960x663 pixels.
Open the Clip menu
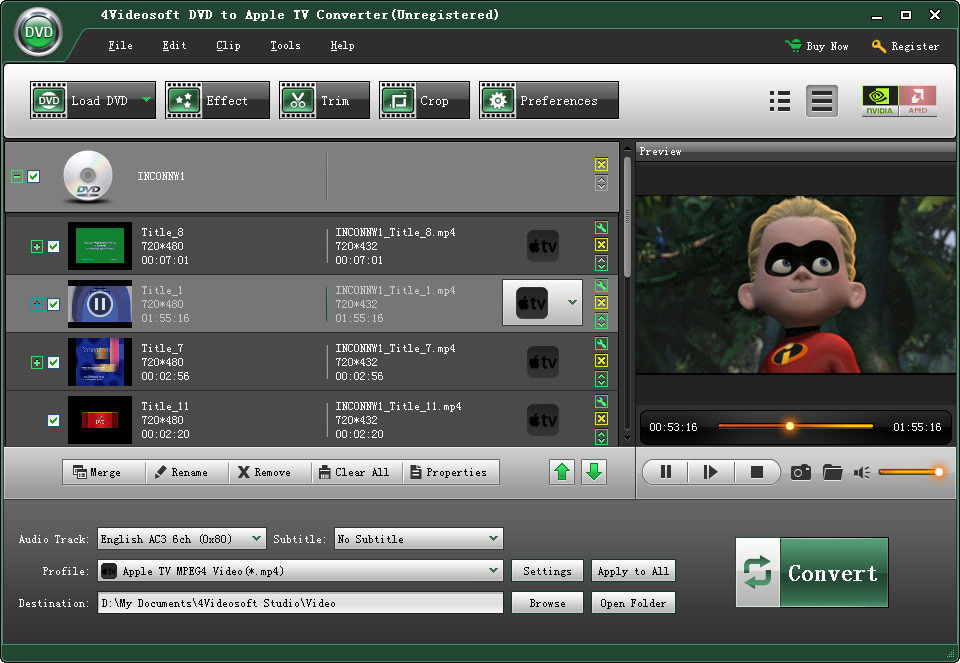click(228, 45)
